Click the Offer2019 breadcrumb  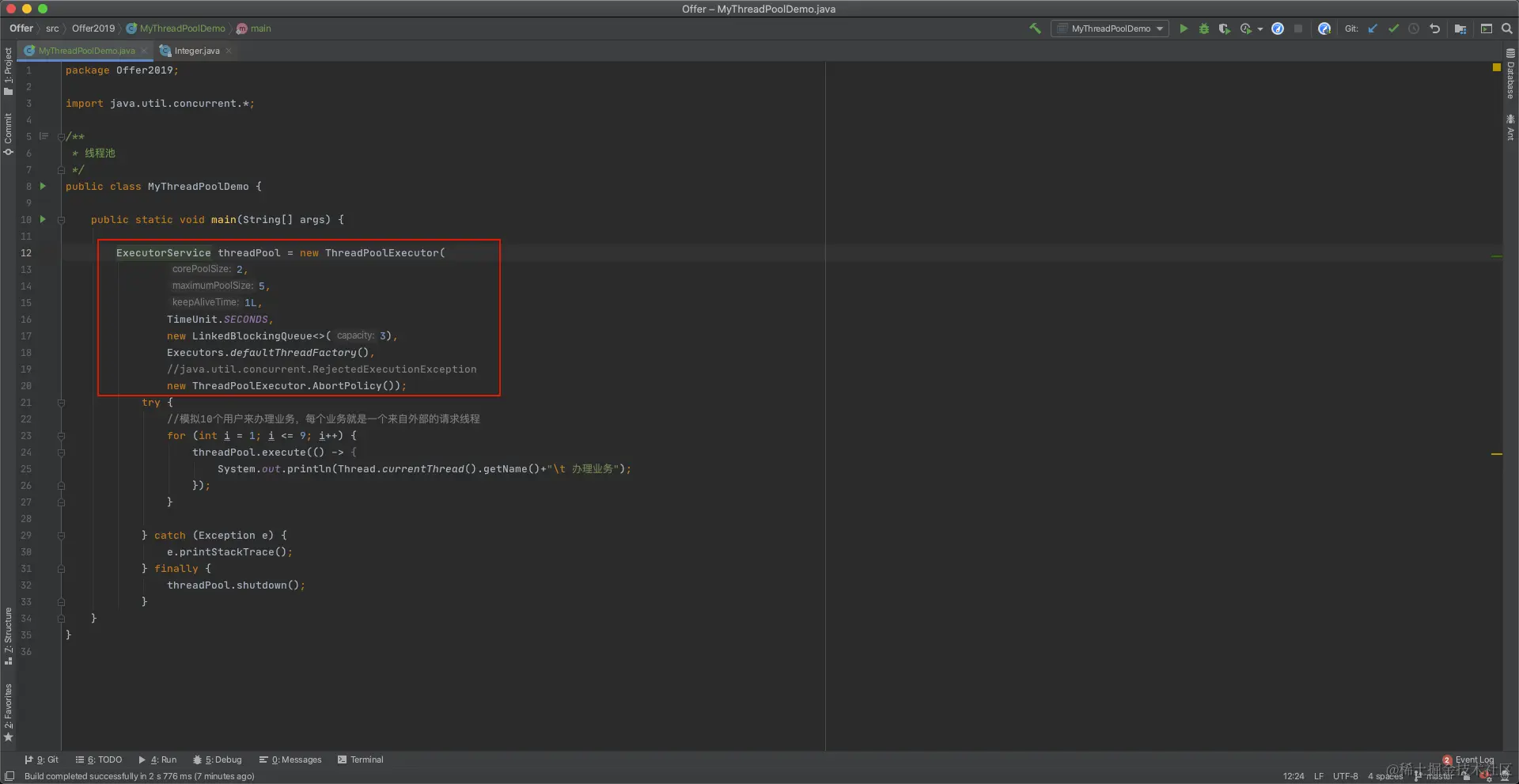click(x=93, y=28)
